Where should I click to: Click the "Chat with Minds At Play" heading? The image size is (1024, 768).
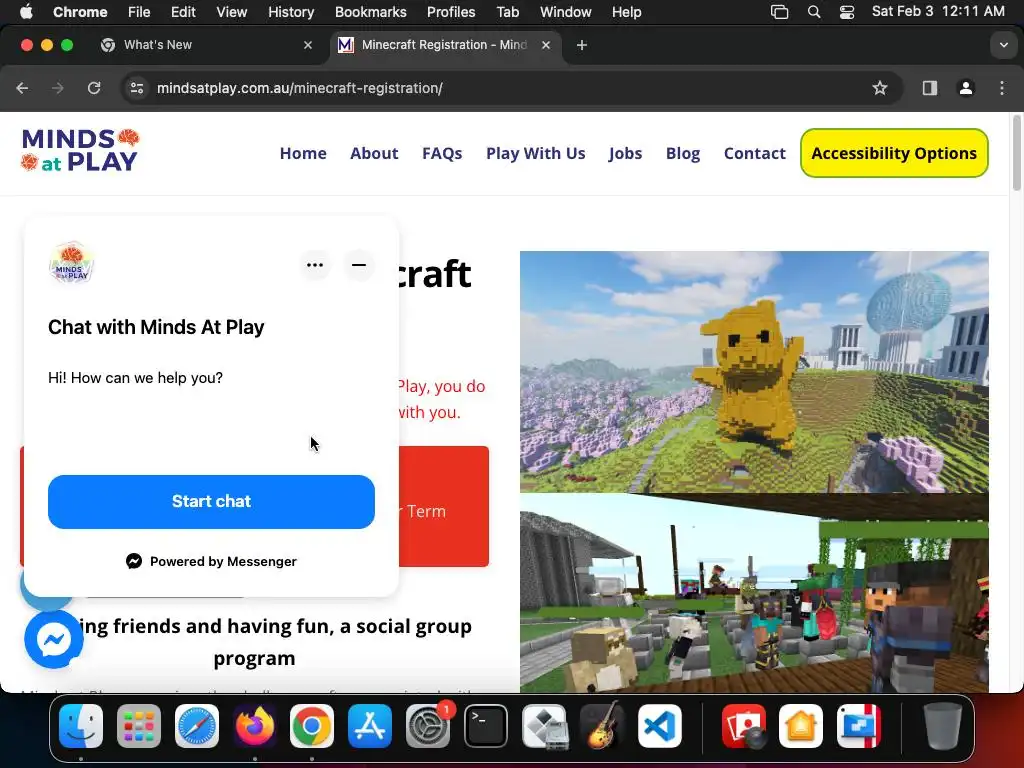click(x=156, y=327)
